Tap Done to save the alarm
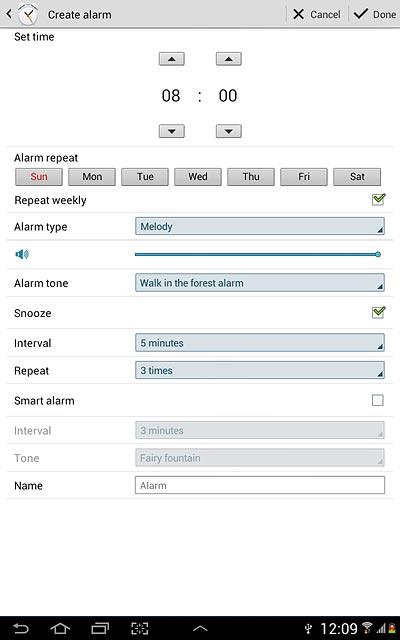This screenshot has height=640, width=400. point(375,14)
